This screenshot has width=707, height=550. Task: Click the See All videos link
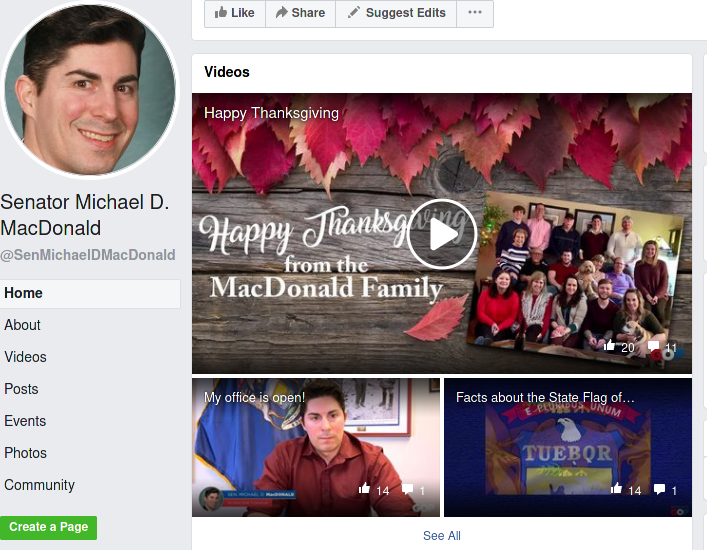coord(442,536)
